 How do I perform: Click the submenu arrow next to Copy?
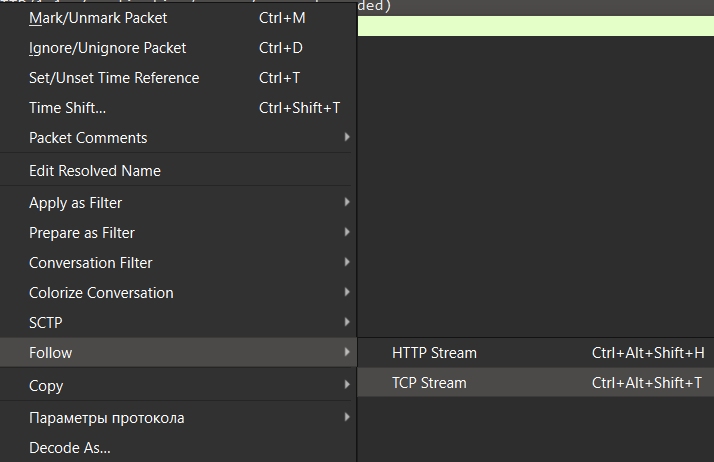click(347, 385)
